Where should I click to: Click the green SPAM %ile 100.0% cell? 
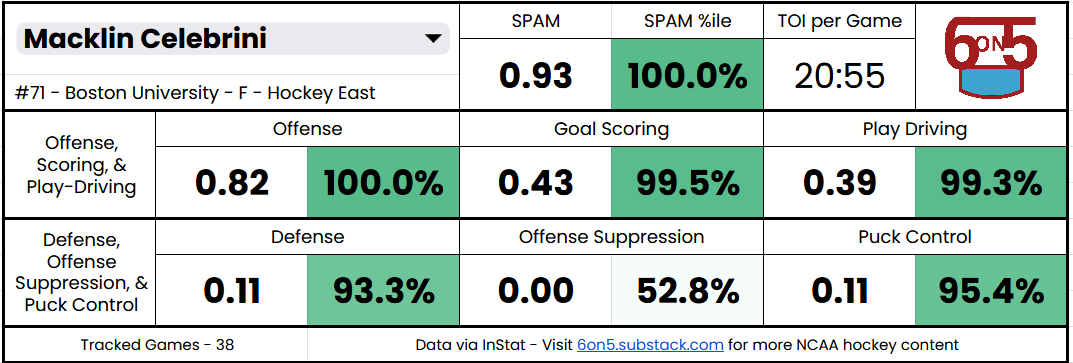pyautogui.click(x=687, y=75)
